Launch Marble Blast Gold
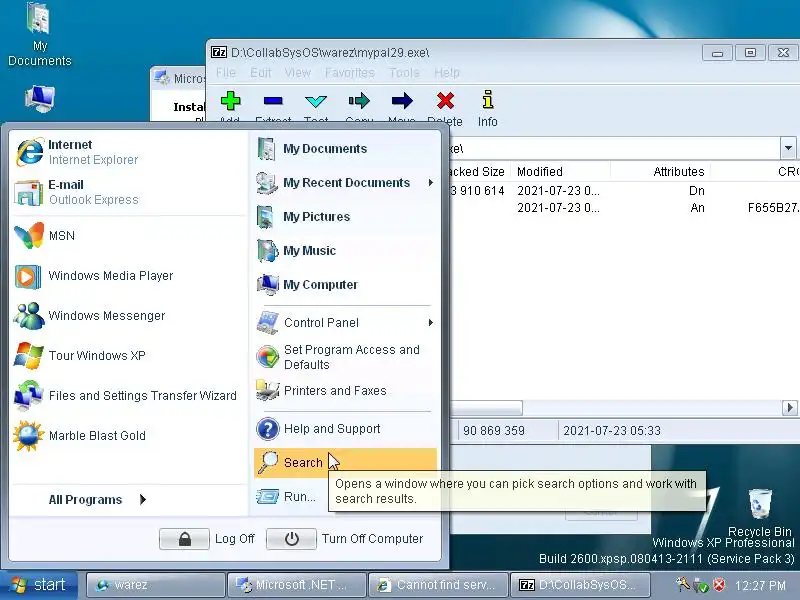This screenshot has height=600, width=800. pos(129,436)
